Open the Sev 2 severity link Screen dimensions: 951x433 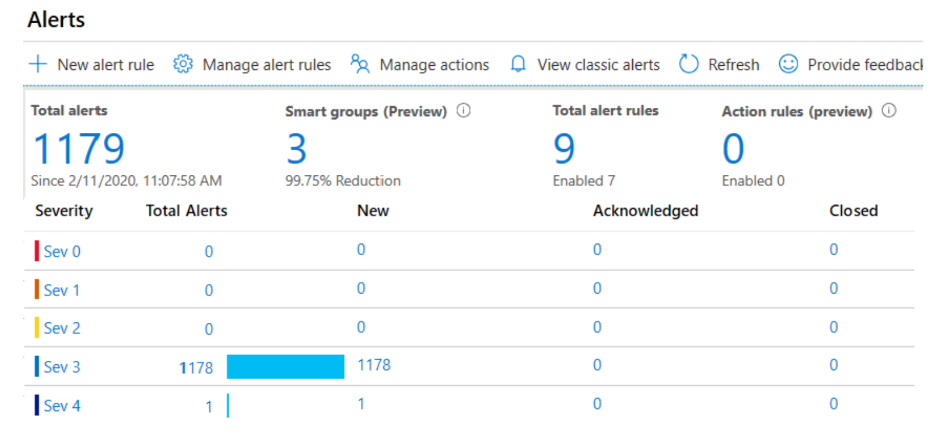coord(62,328)
